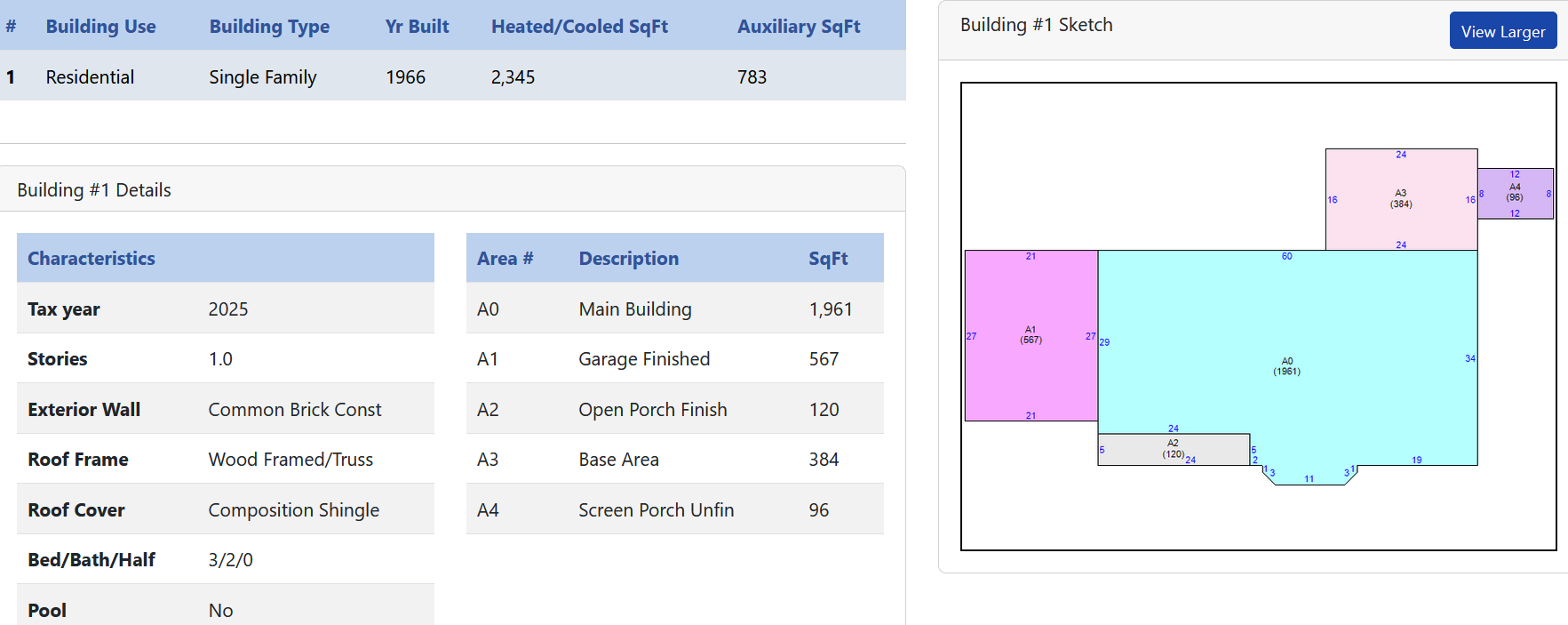
Task: Select the Open Porch Finish area row
Action: click(x=673, y=410)
